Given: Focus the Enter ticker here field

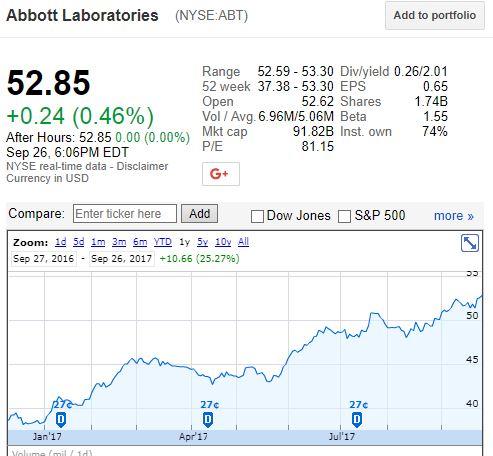Looking at the screenshot, I should coord(125,214).
